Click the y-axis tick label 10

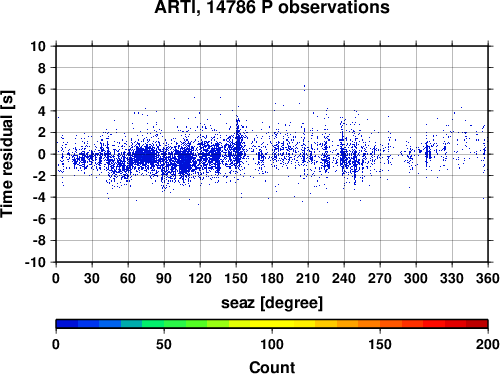tap(38, 46)
